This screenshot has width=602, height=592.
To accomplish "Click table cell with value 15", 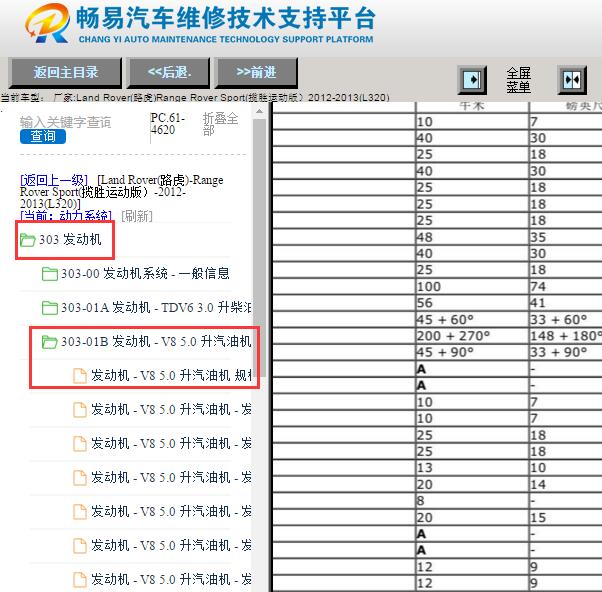I will 565,518.
